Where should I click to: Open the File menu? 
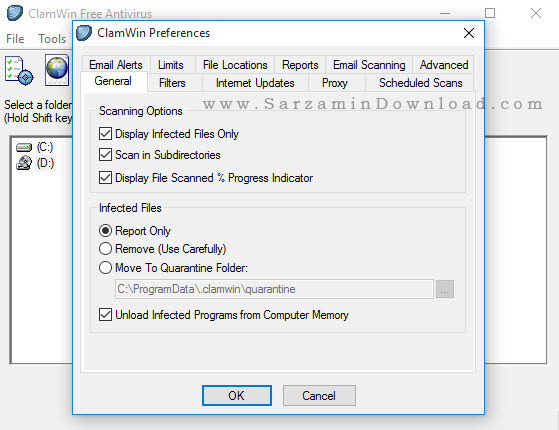click(15, 39)
